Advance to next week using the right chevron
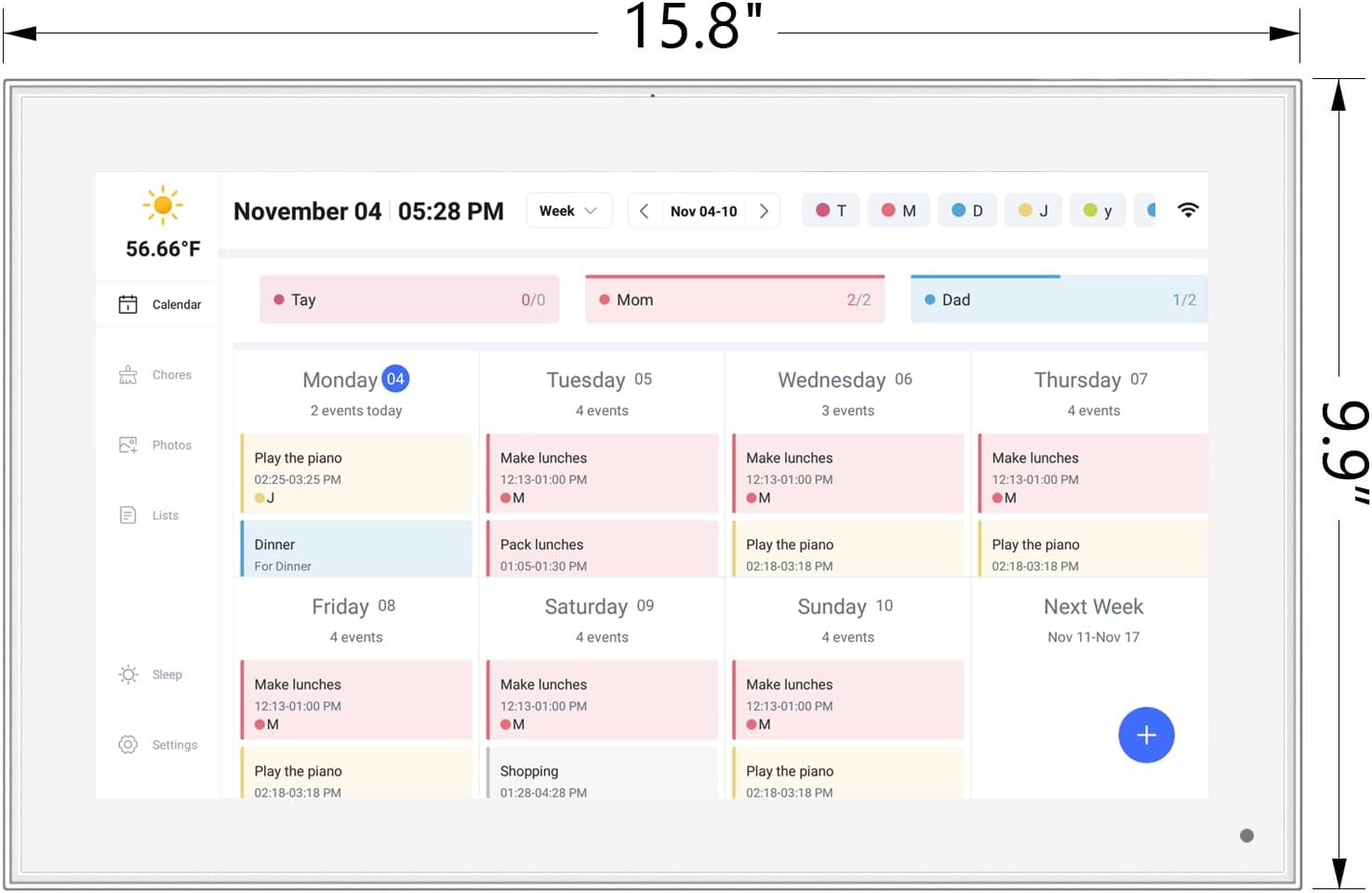1372x893 pixels. pos(764,211)
